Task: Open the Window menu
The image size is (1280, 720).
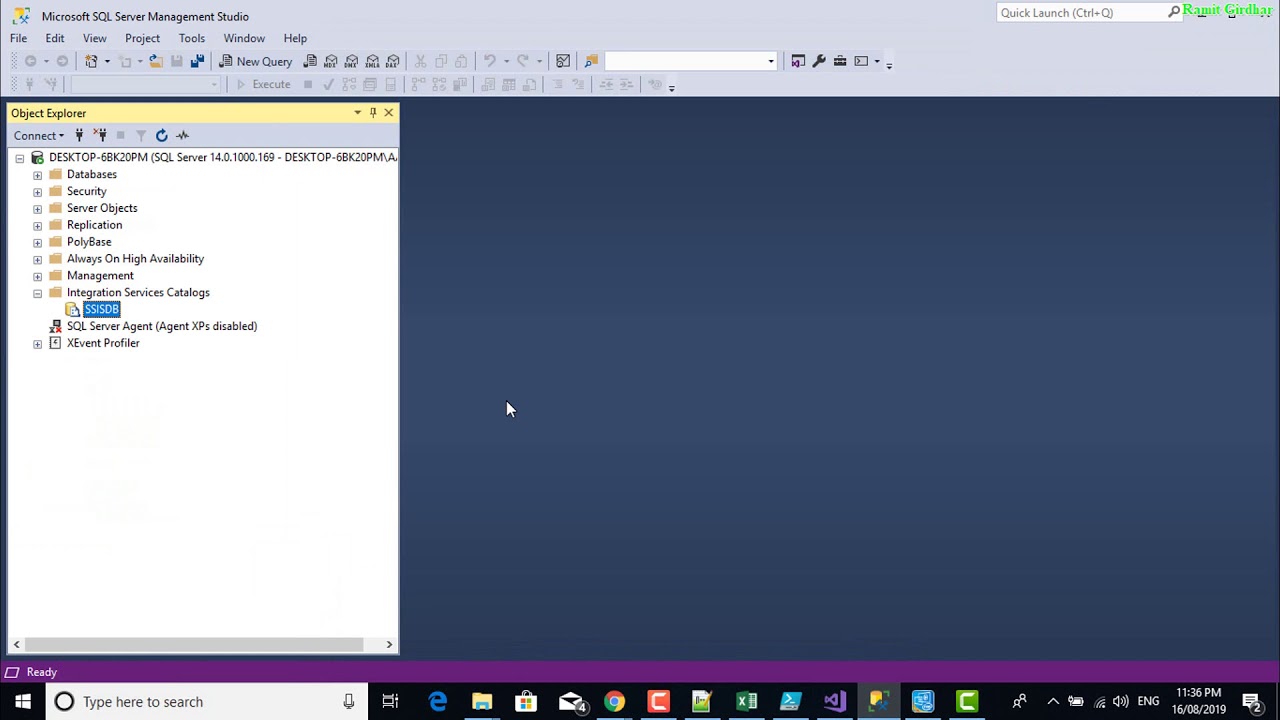Action: point(244,38)
